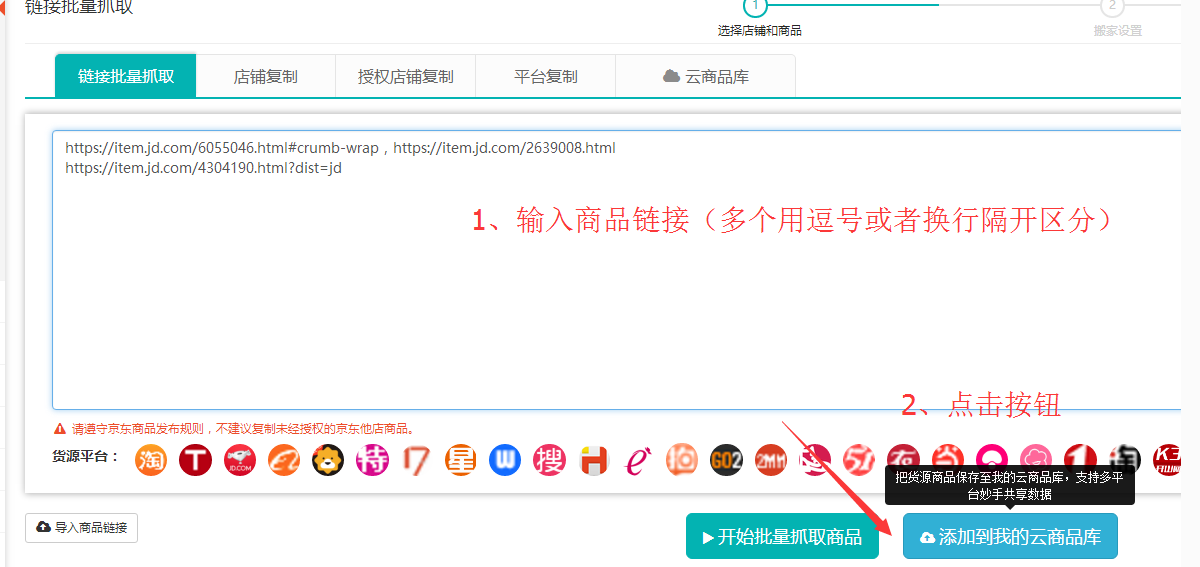Select the orange 拍 platform icon
1200x567 pixels.
[682, 460]
